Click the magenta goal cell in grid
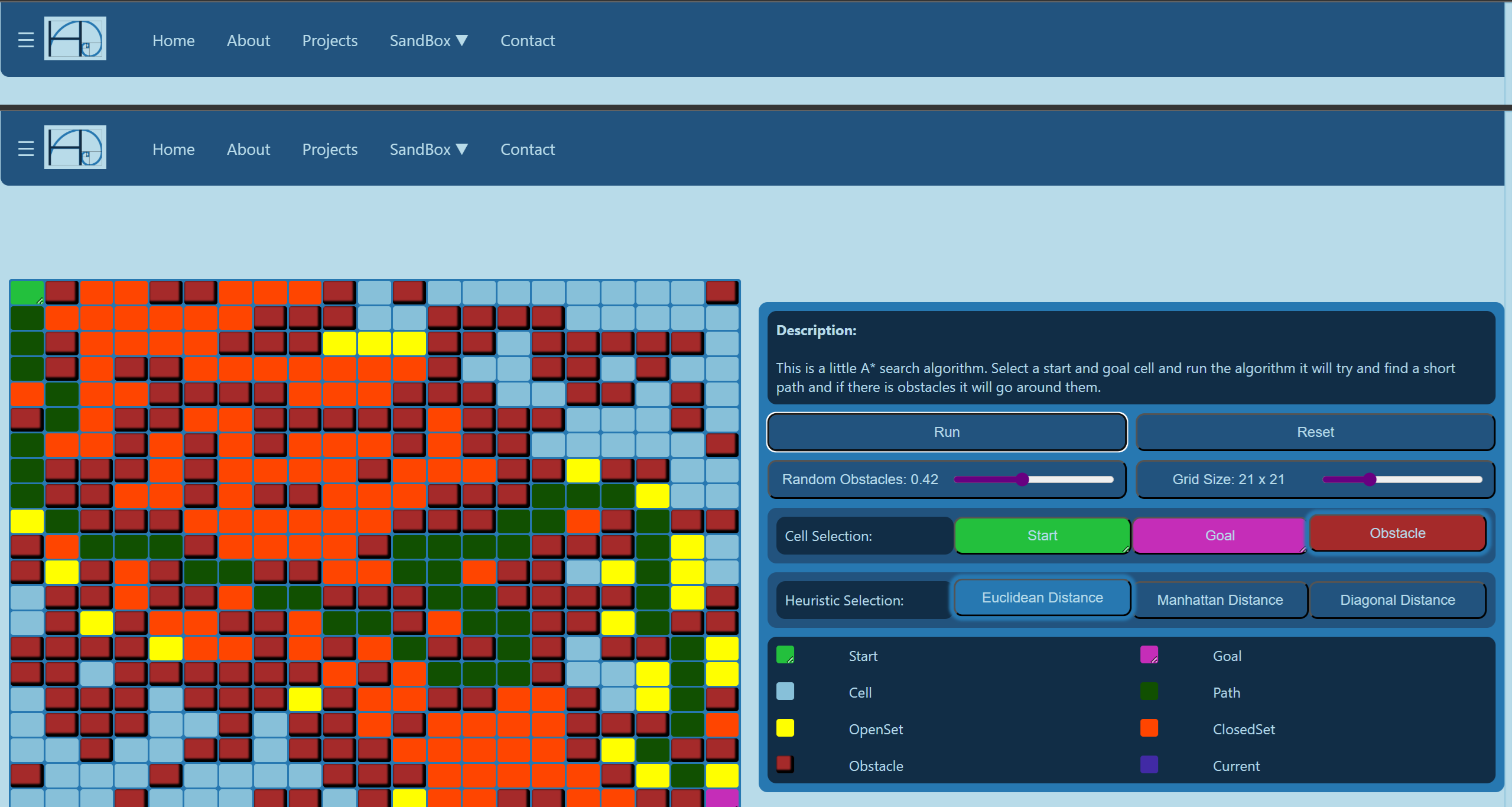The image size is (1512, 807). click(722, 799)
